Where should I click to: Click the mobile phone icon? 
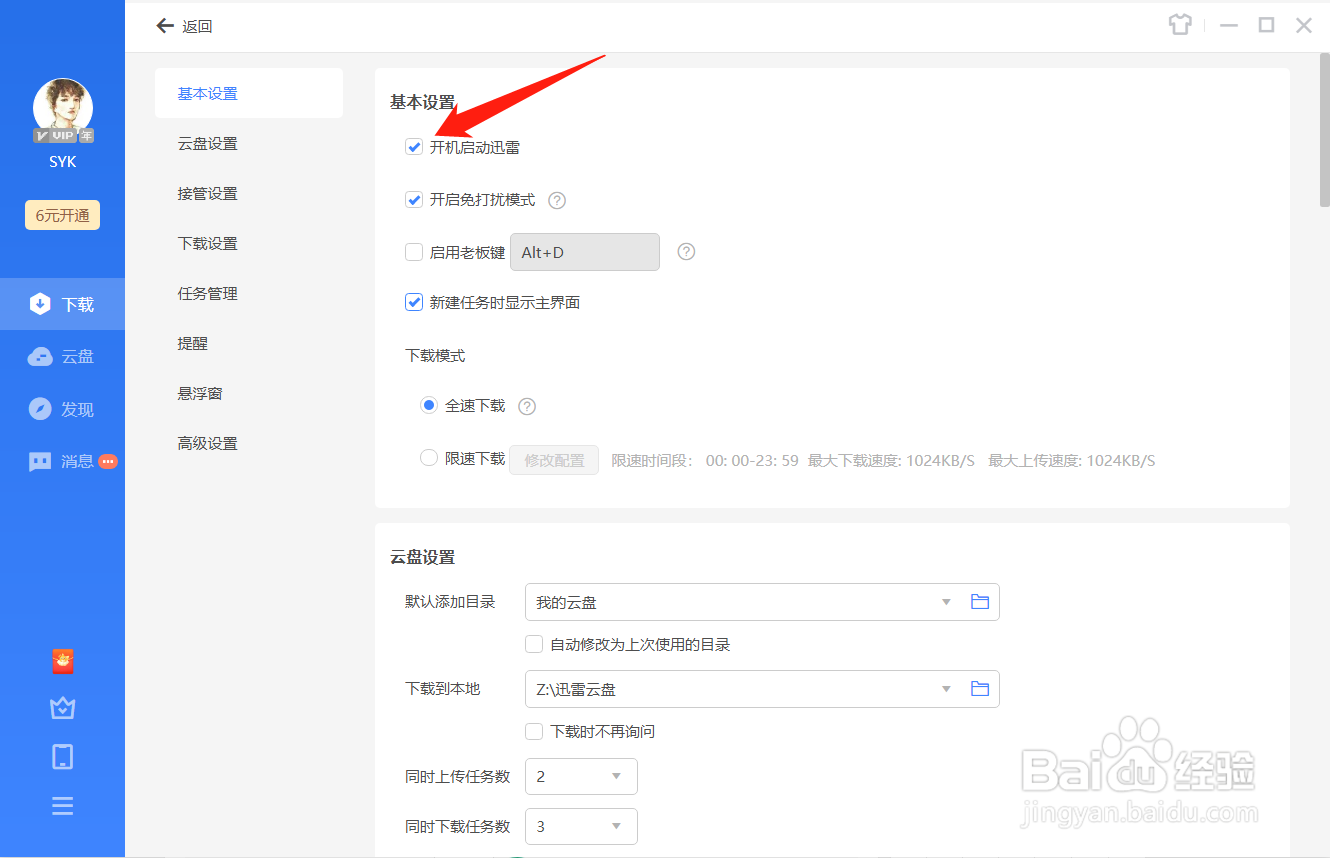[x=63, y=756]
